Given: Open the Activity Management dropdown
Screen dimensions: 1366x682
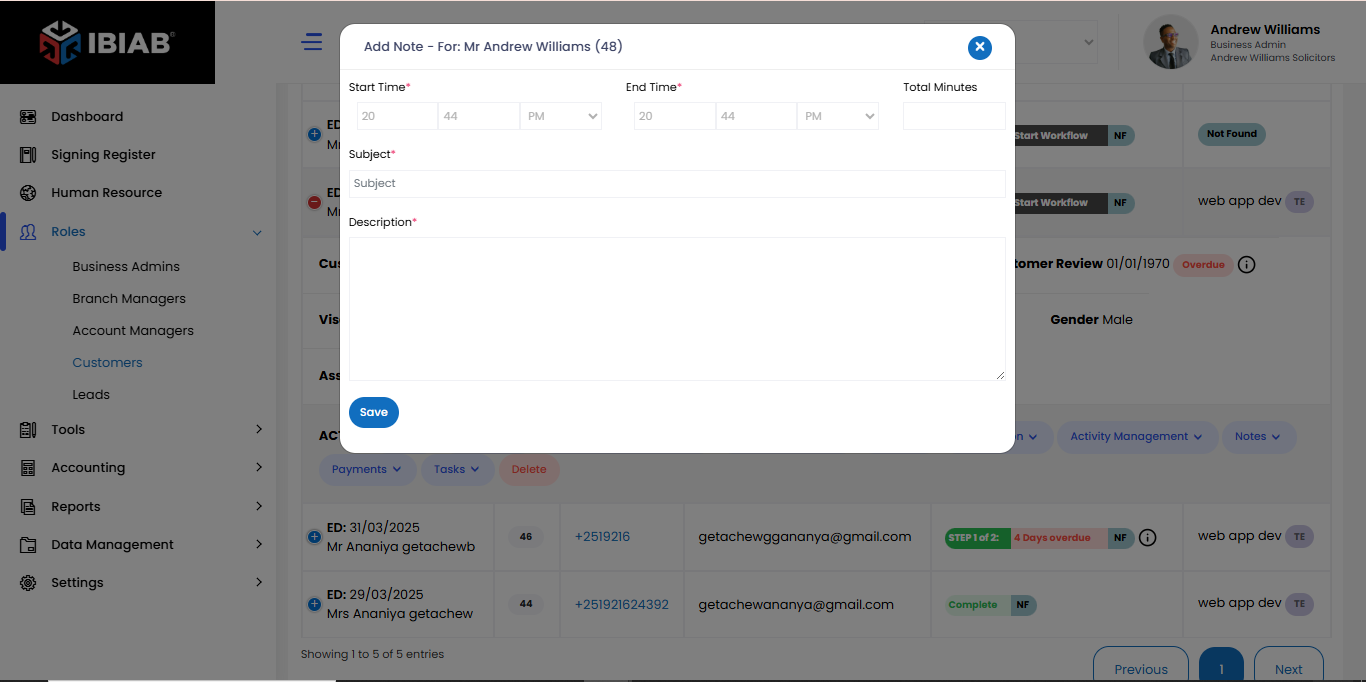Looking at the screenshot, I should [x=1137, y=437].
